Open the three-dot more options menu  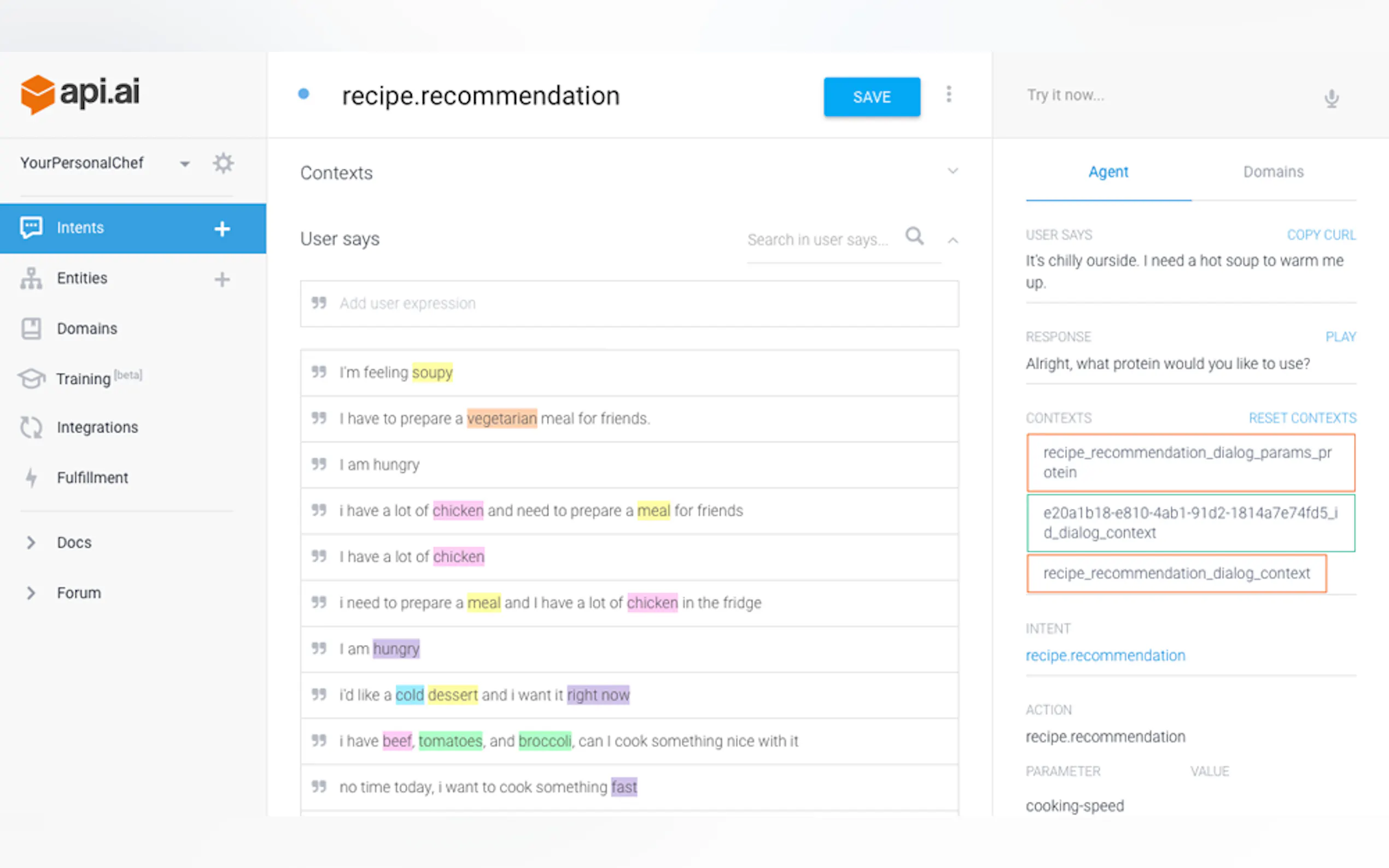[949, 94]
